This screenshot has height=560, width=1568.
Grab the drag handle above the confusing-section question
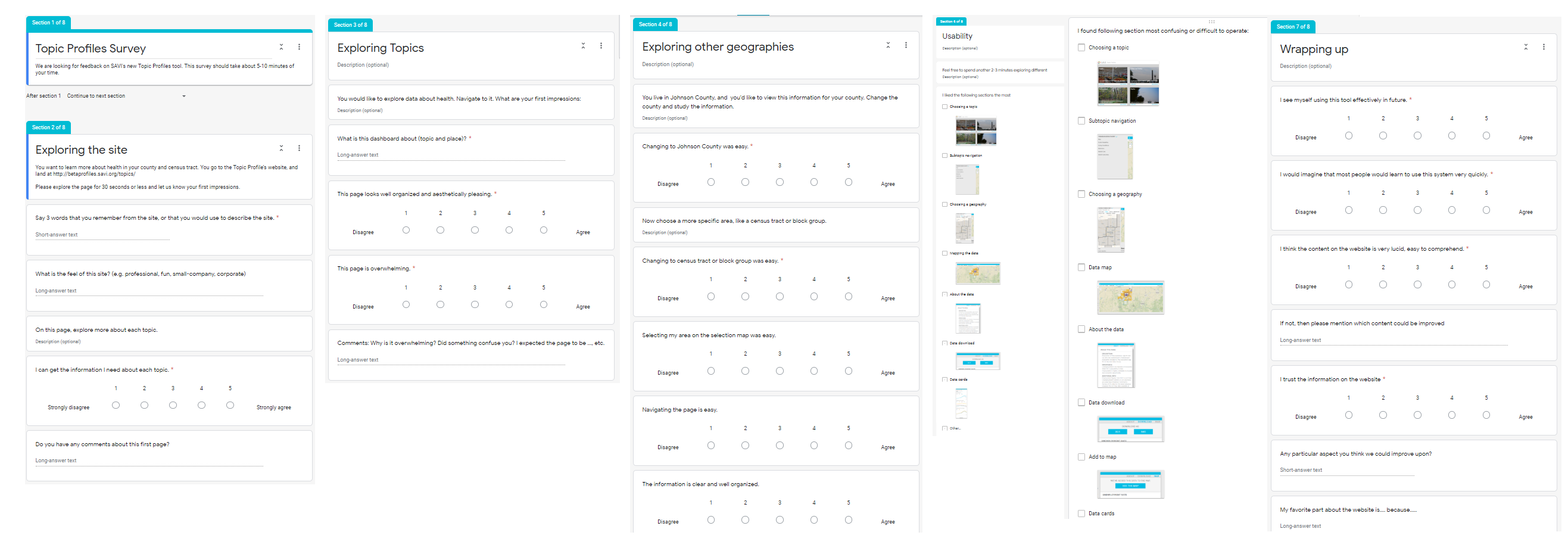pos(1211,21)
